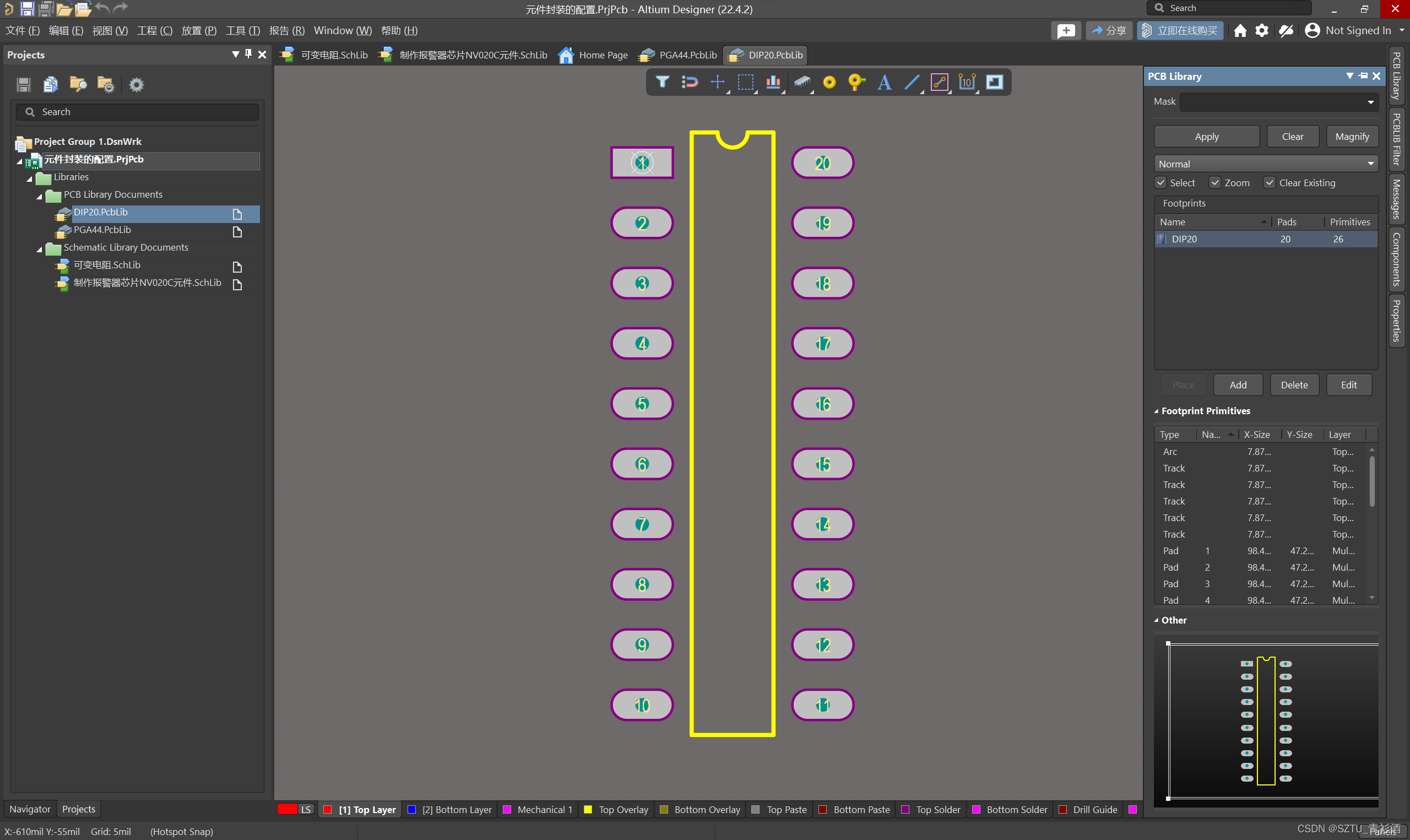Uncheck the Select checkbox
Image resolution: width=1410 pixels, height=840 pixels.
[1160, 183]
